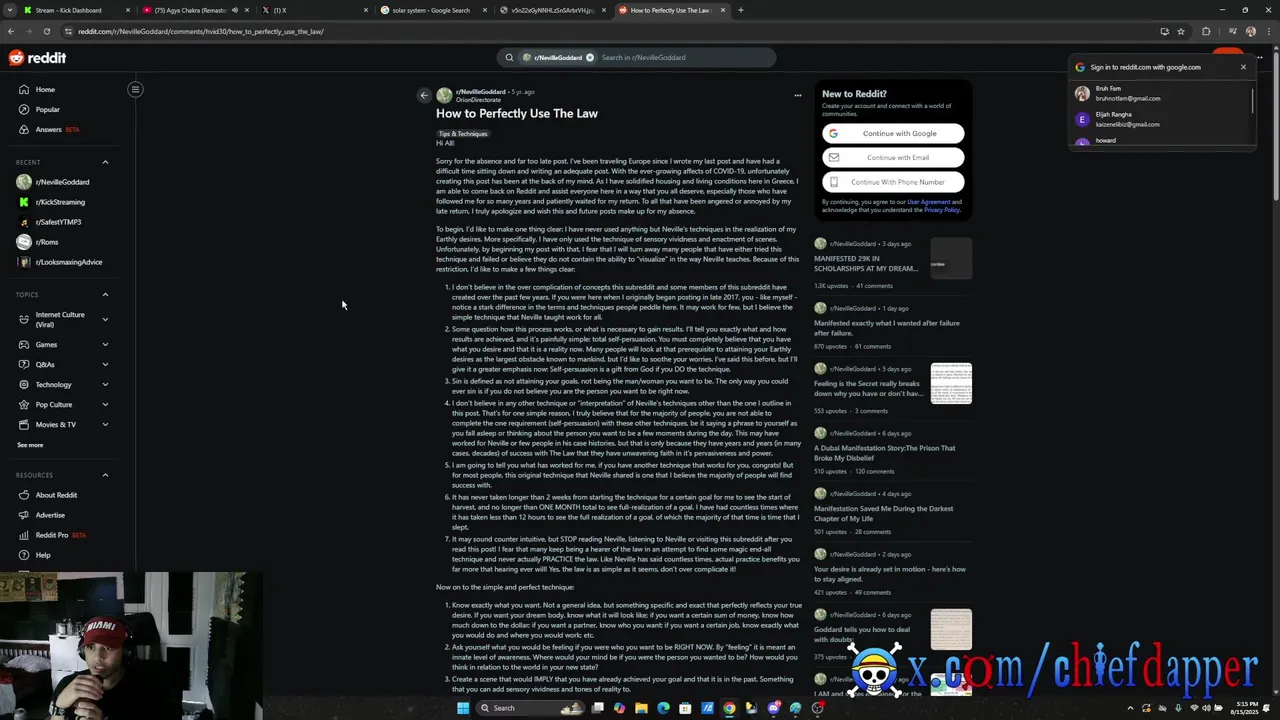
Task: Select Elijah Rangha Google account
Action: pyautogui.click(x=1160, y=119)
